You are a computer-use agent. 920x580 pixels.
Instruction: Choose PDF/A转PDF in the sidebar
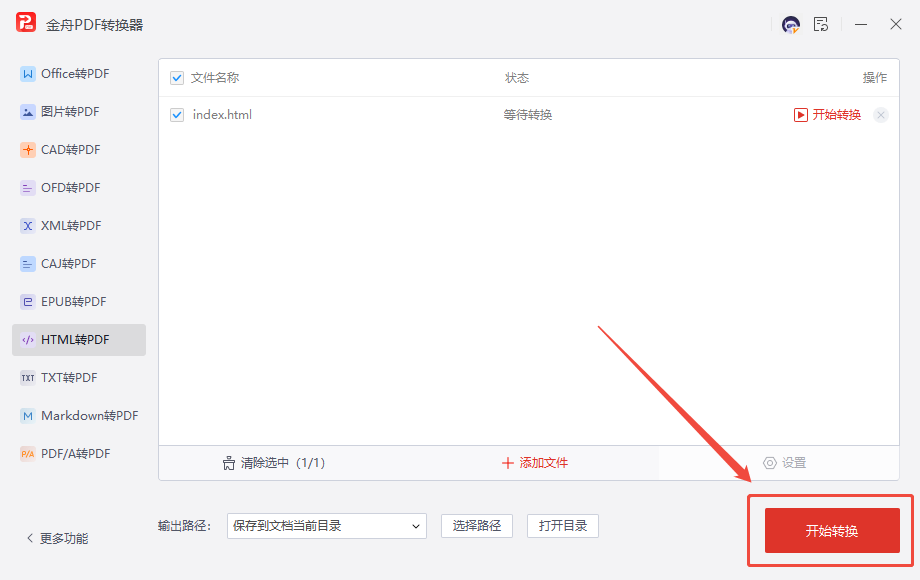click(x=79, y=454)
